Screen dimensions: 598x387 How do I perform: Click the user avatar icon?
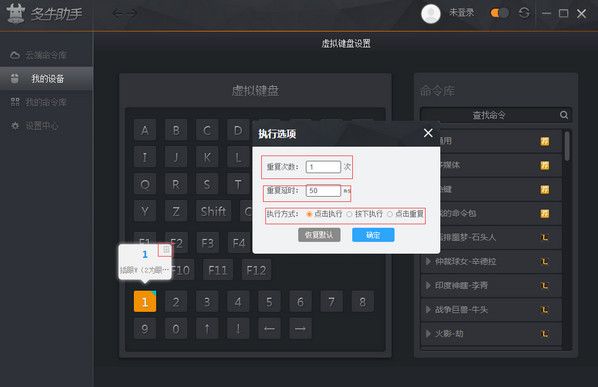tap(431, 14)
